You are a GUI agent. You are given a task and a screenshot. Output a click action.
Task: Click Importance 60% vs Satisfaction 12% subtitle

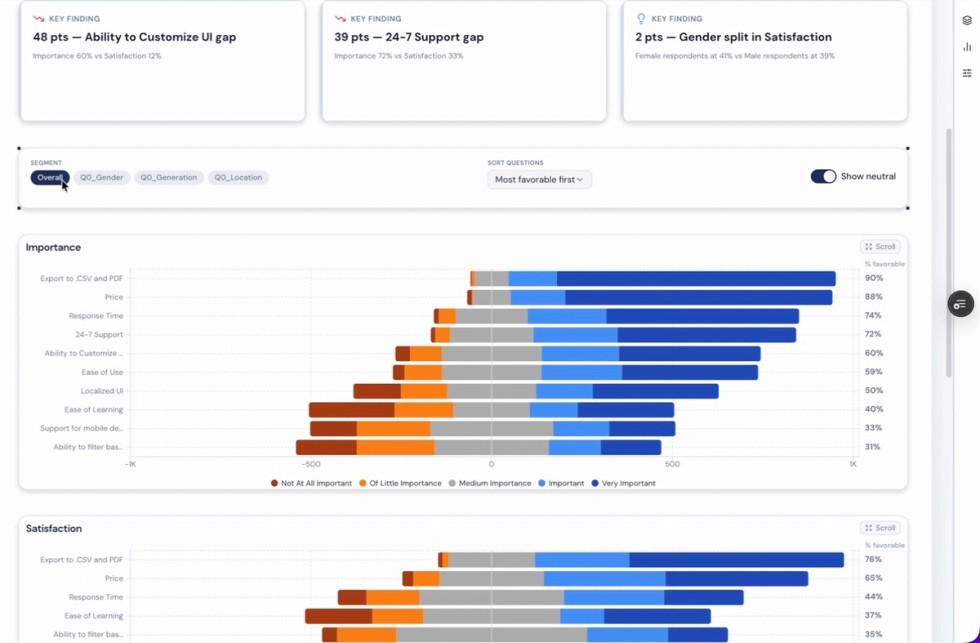(x=97, y=56)
